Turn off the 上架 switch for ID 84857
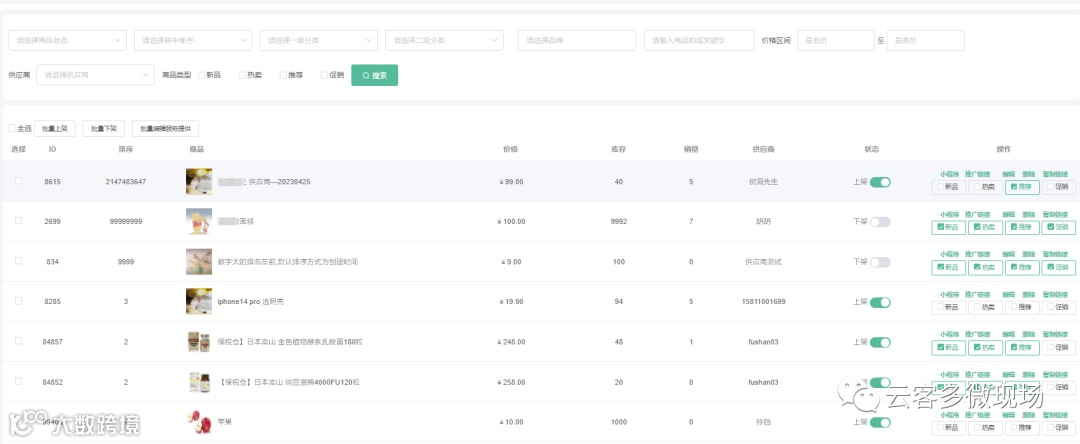The height and width of the screenshot is (444, 1080). pyautogui.click(x=880, y=342)
